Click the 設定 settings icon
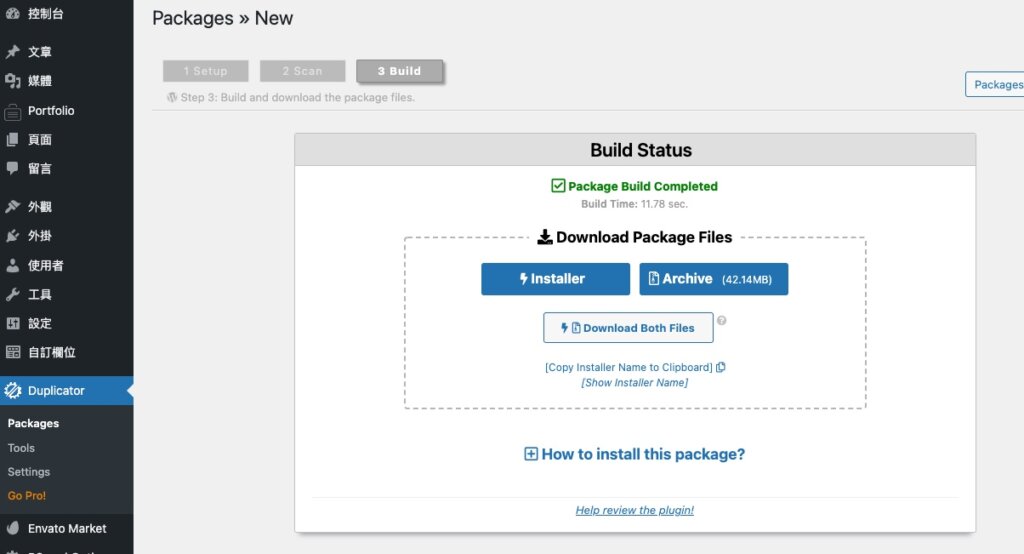1024x554 pixels. pyautogui.click(x=12, y=323)
